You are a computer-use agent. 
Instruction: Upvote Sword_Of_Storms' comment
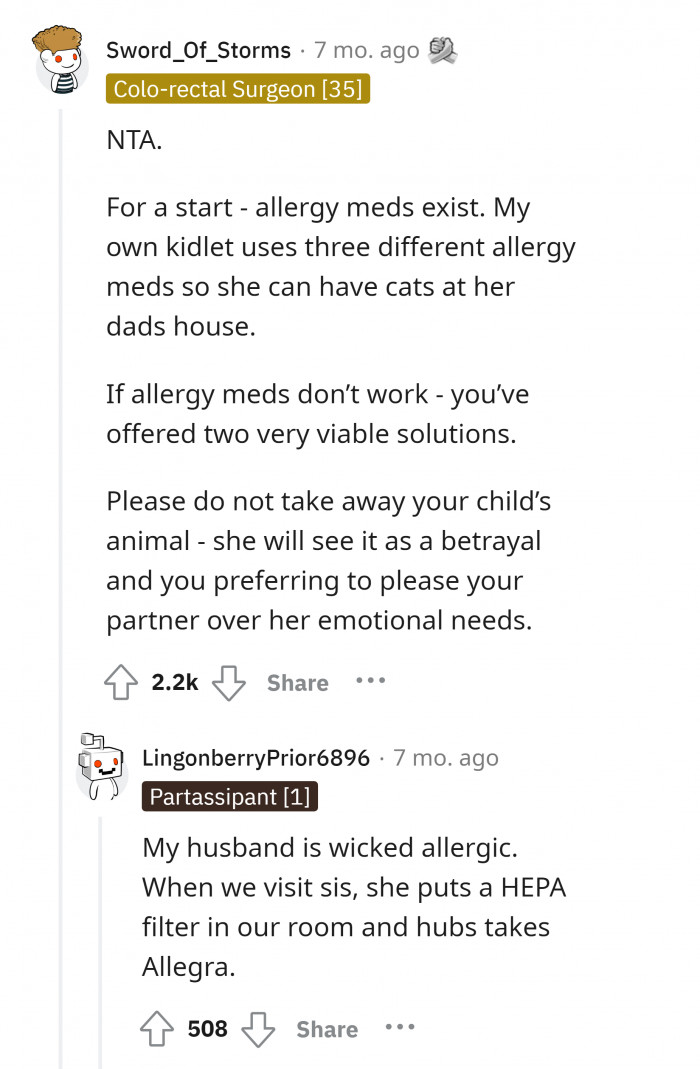click(121, 682)
